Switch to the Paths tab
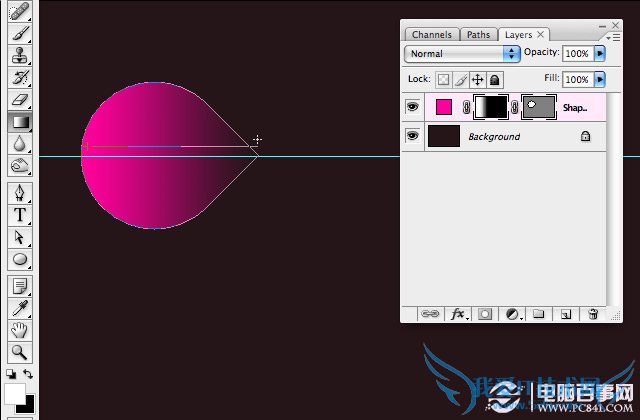This screenshot has width=640, height=420. point(478,35)
